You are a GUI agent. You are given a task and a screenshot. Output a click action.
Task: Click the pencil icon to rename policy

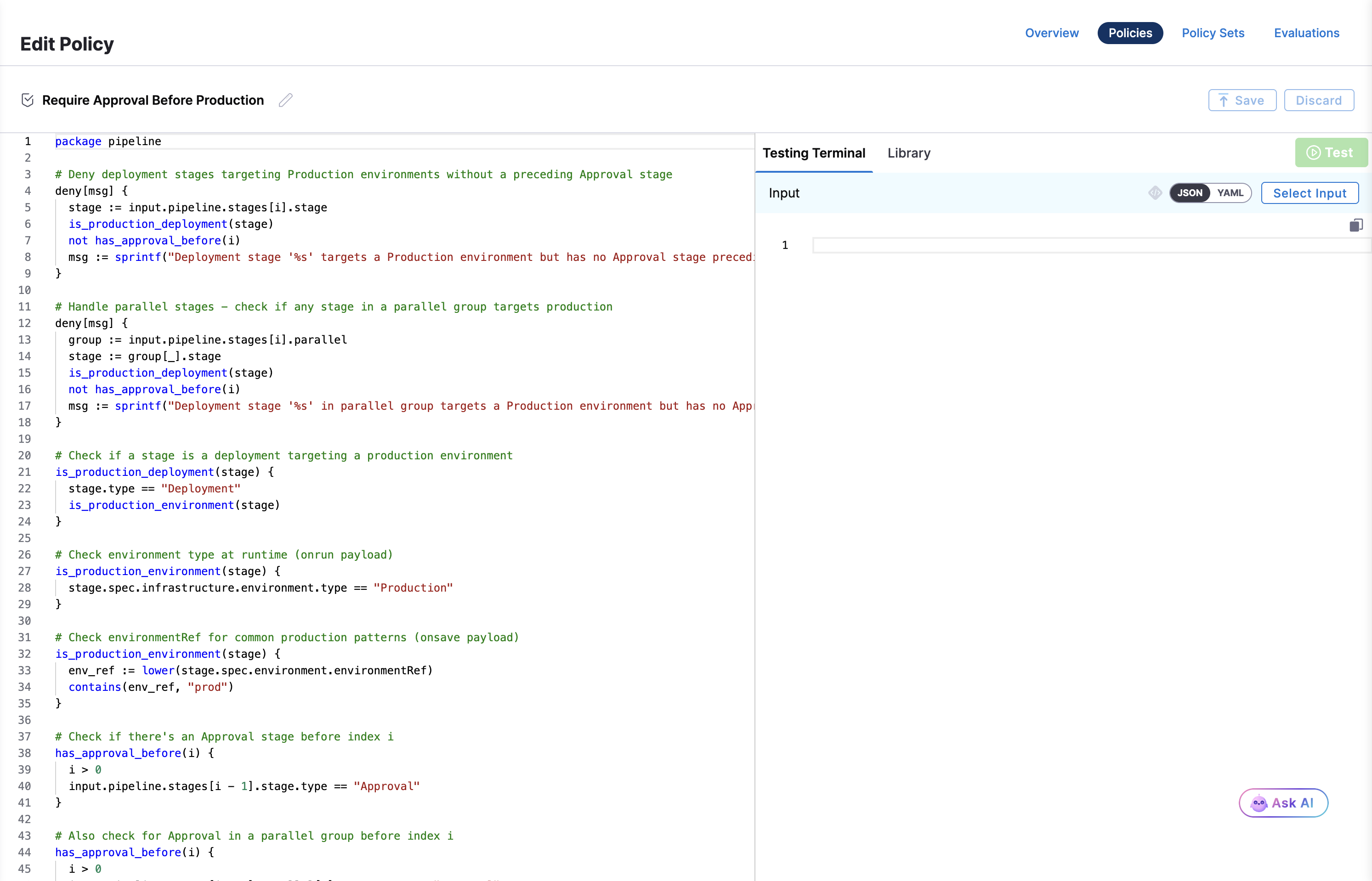tap(285, 100)
